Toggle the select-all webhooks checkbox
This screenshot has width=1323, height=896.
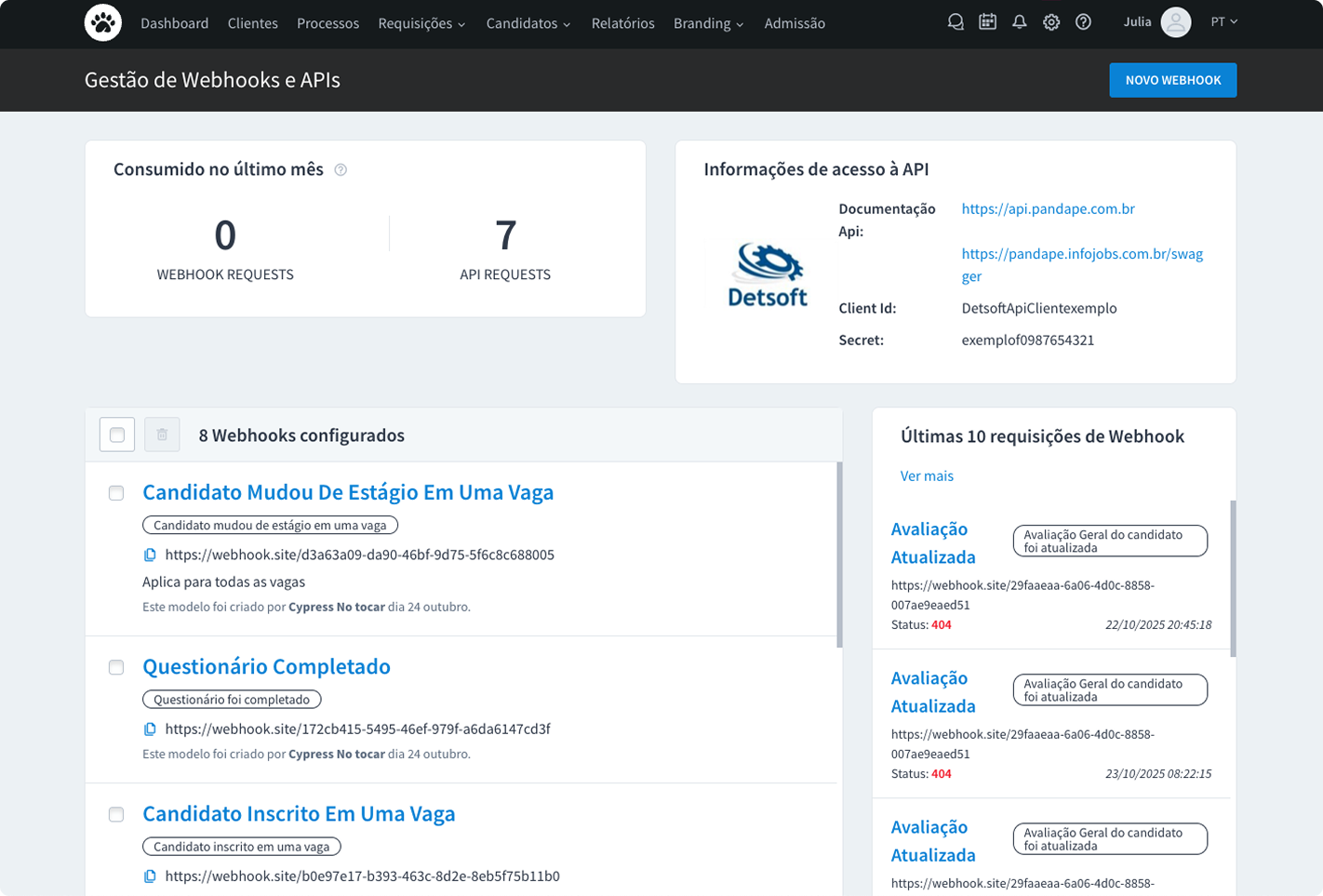pos(117,435)
